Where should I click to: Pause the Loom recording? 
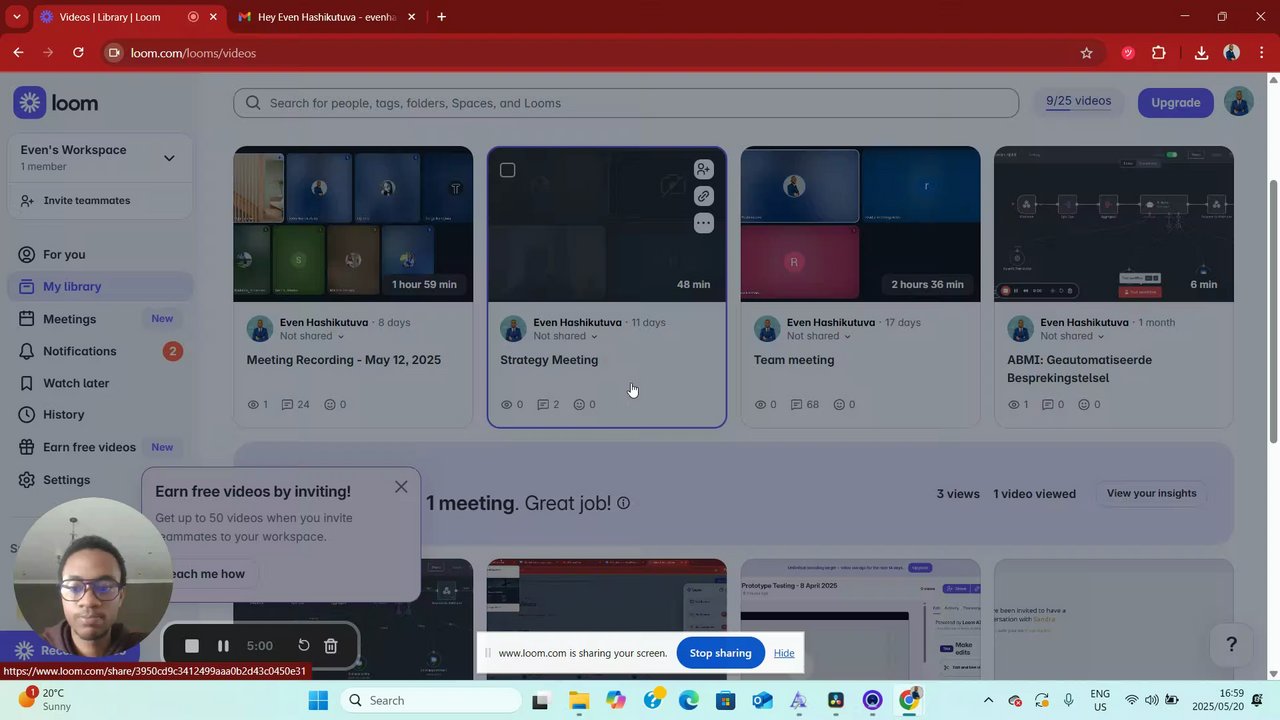click(x=223, y=646)
